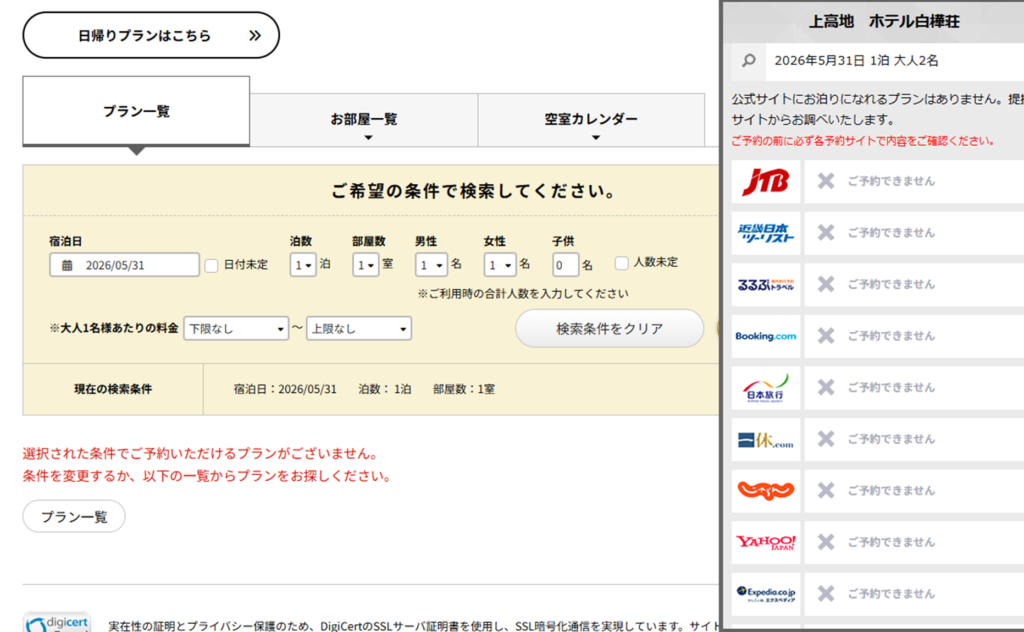Switch to the 空室カレンダー tab
Screen dimensions: 1024x632
(x=591, y=120)
